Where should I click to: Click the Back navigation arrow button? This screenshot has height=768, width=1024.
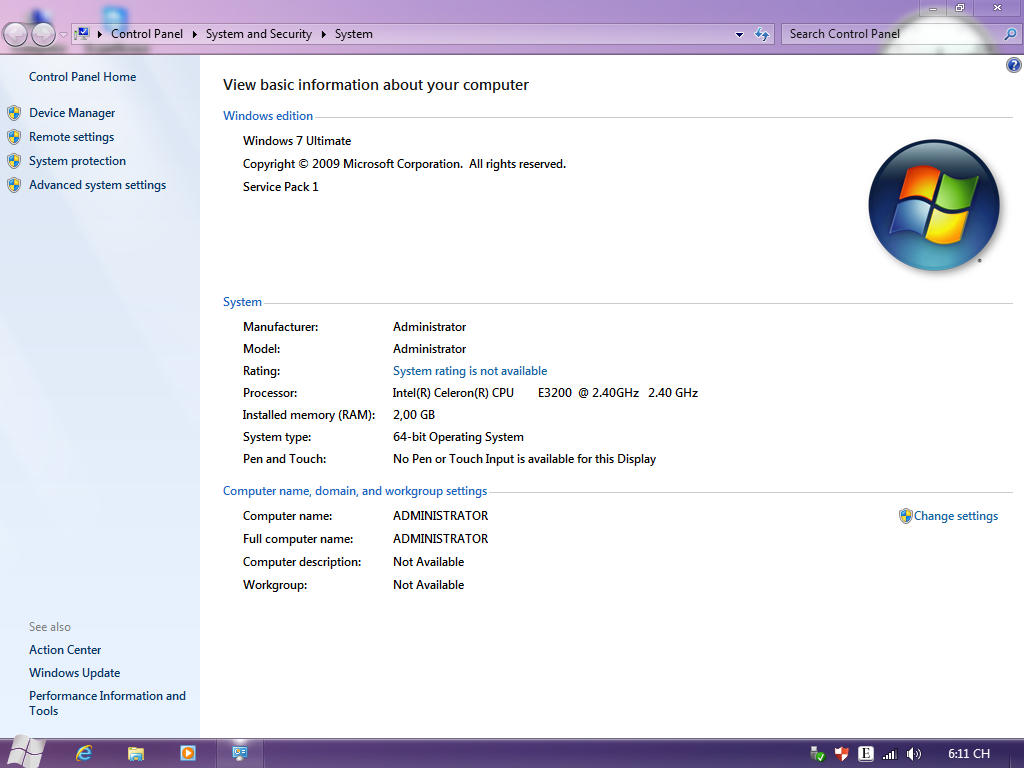[x=15, y=34]
